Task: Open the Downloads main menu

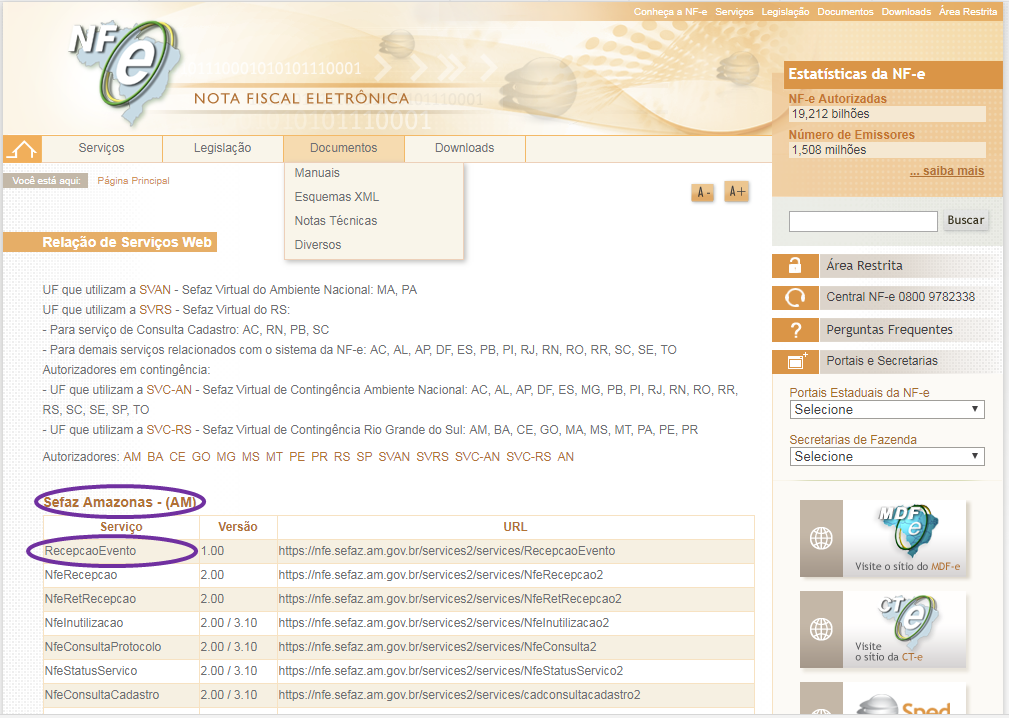Action: click(465, 148)
